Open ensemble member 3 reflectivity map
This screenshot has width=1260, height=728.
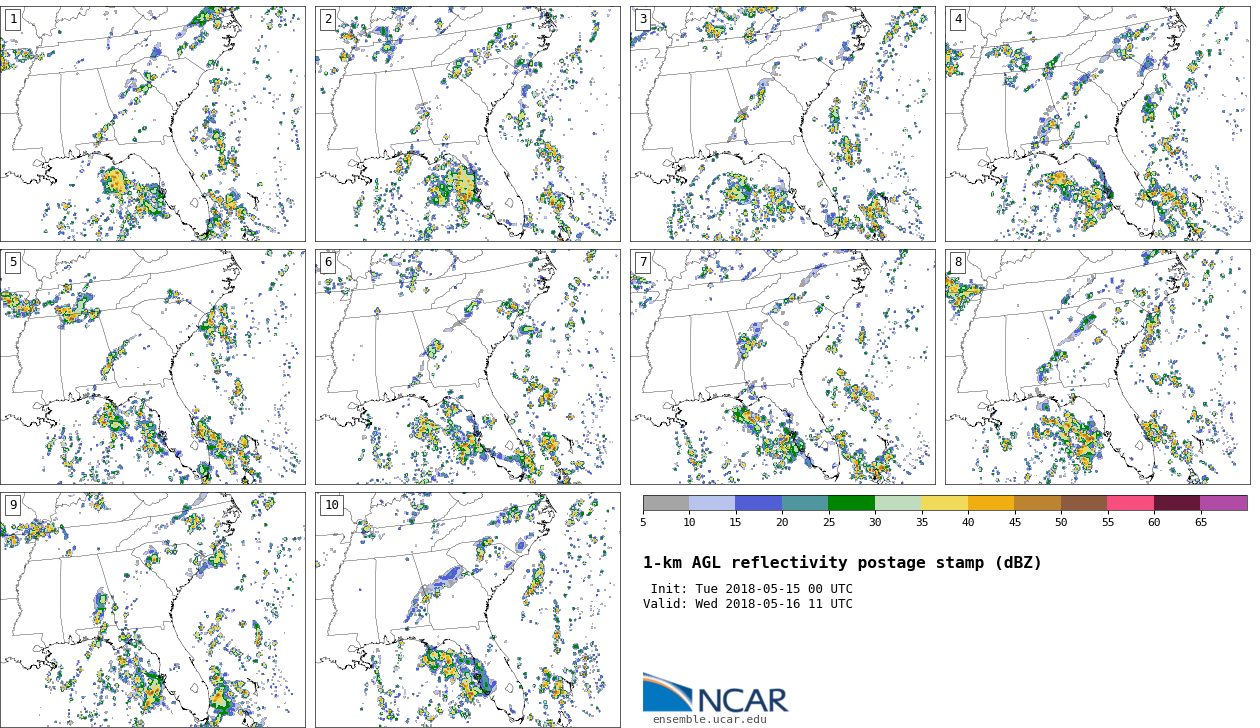[x=782, y=124]
